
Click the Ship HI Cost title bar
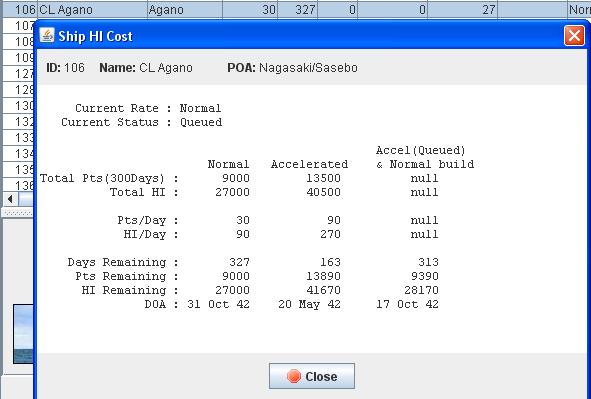[302, 36]
